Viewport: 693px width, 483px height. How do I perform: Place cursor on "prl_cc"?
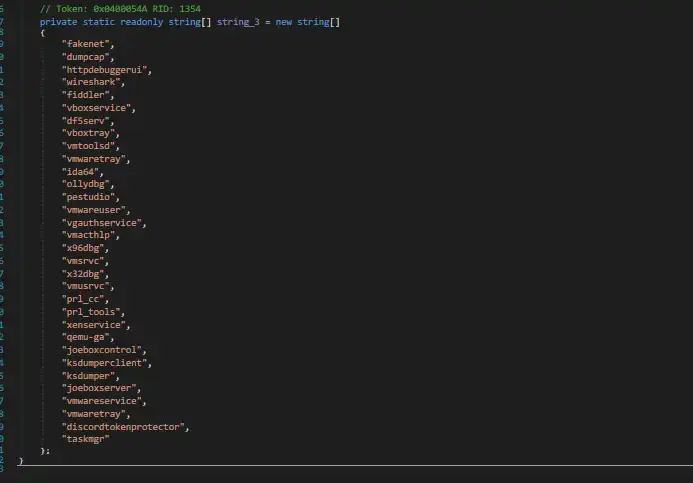[x=83, y=299]
